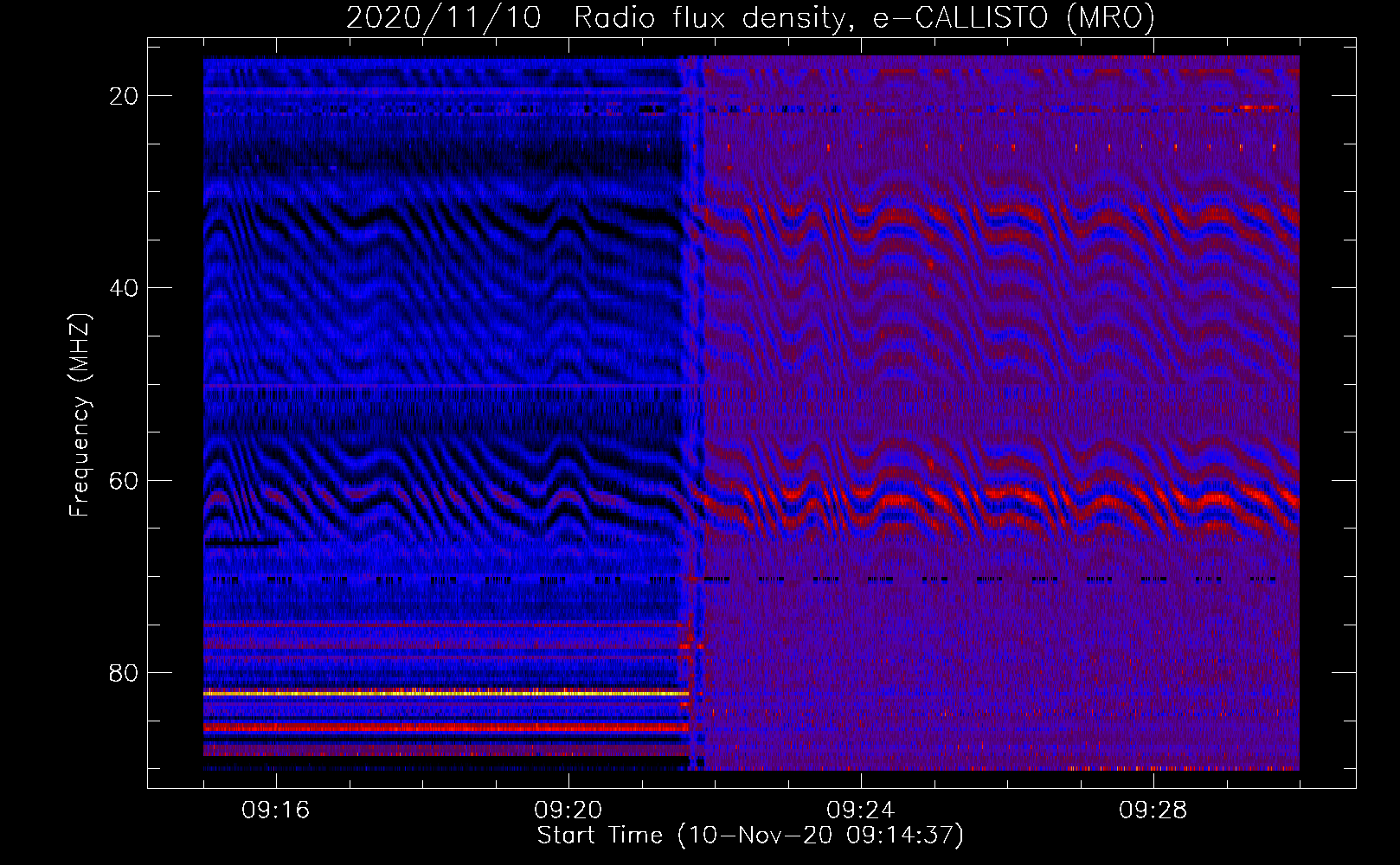The width and height of the screenshot is (1400, 865).
Task: Click the 60 frequency tick label
Action: coord(125,480)
